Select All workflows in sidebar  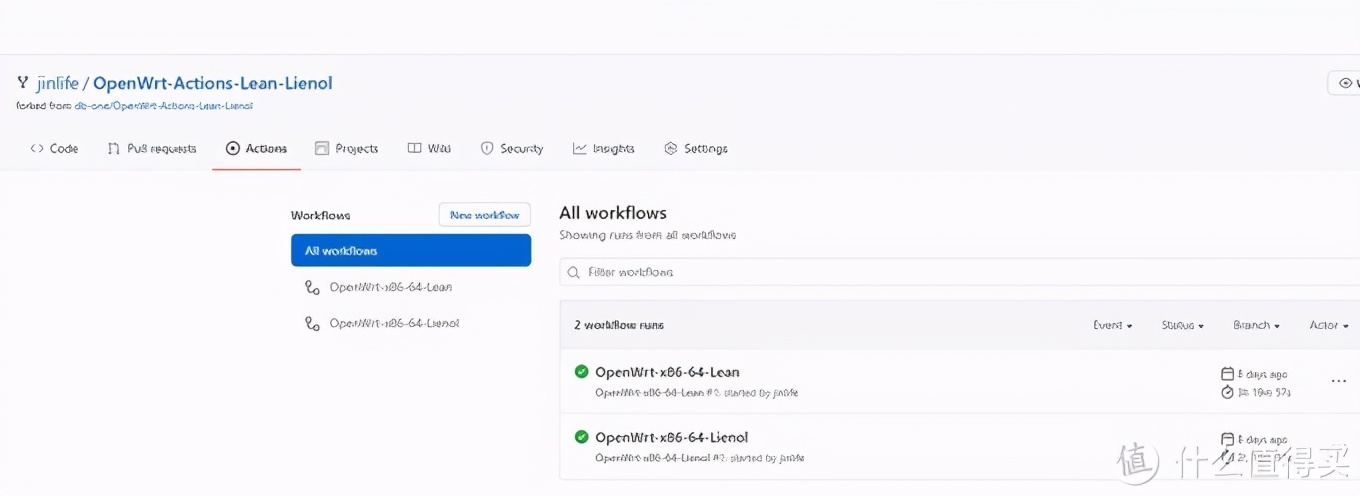tap(410, 251)
